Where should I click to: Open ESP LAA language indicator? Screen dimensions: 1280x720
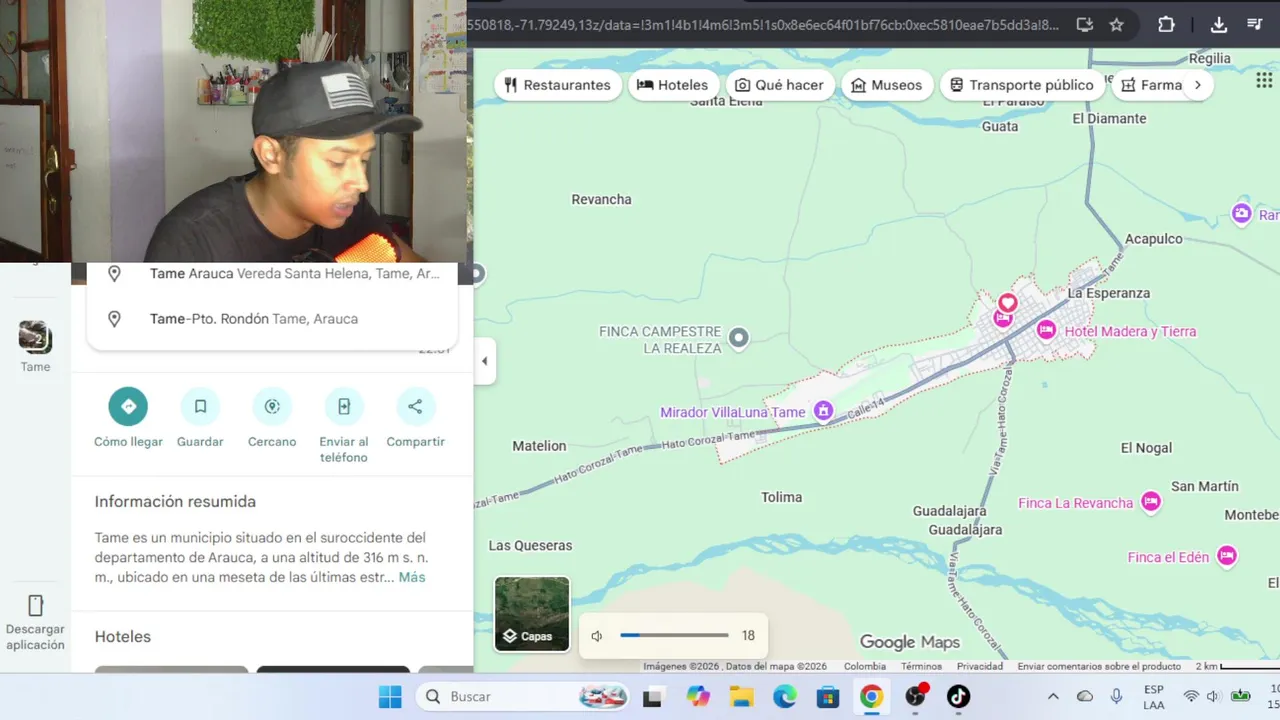[x=1153, y=697]
